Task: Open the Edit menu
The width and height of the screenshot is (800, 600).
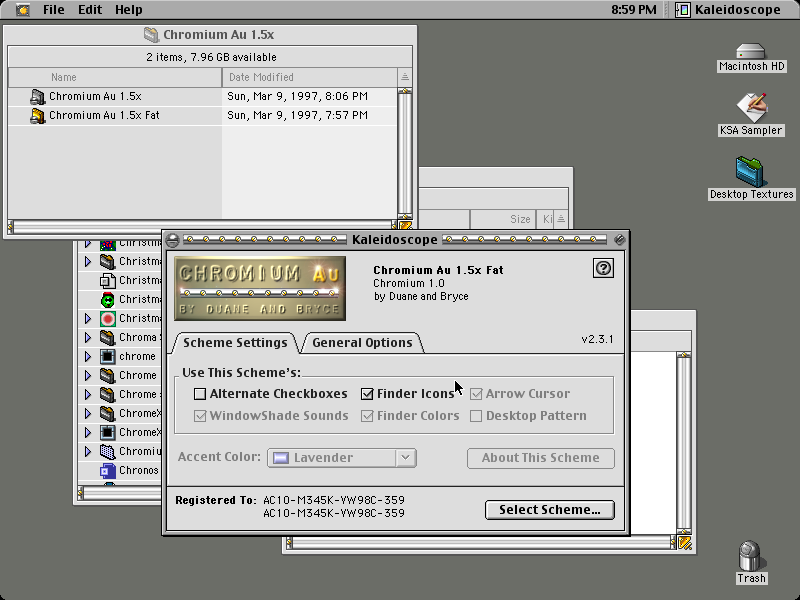Action: 90,10
